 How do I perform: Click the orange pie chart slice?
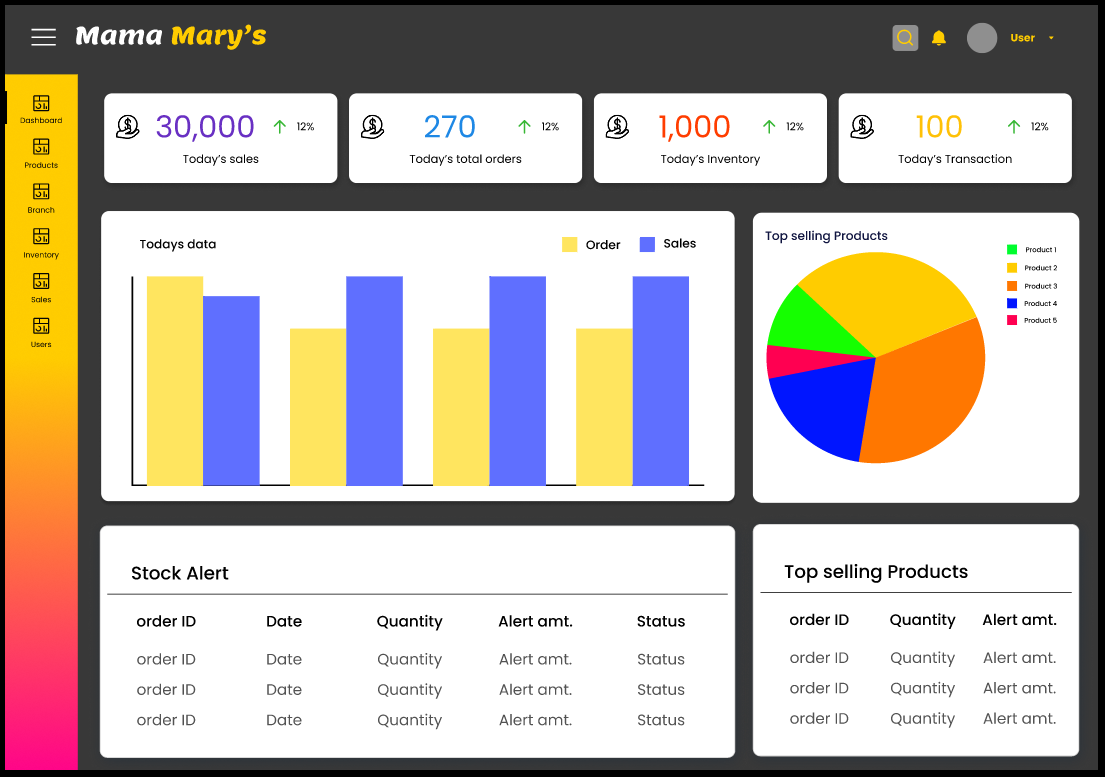tap(925, 390)
